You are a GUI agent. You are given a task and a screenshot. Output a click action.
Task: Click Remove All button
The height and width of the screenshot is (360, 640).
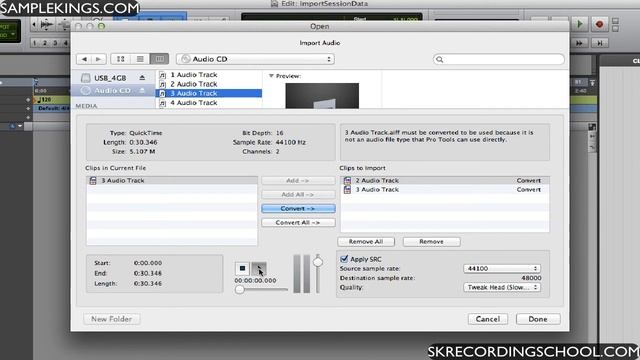pyautogui.click(x=366, y=242)
